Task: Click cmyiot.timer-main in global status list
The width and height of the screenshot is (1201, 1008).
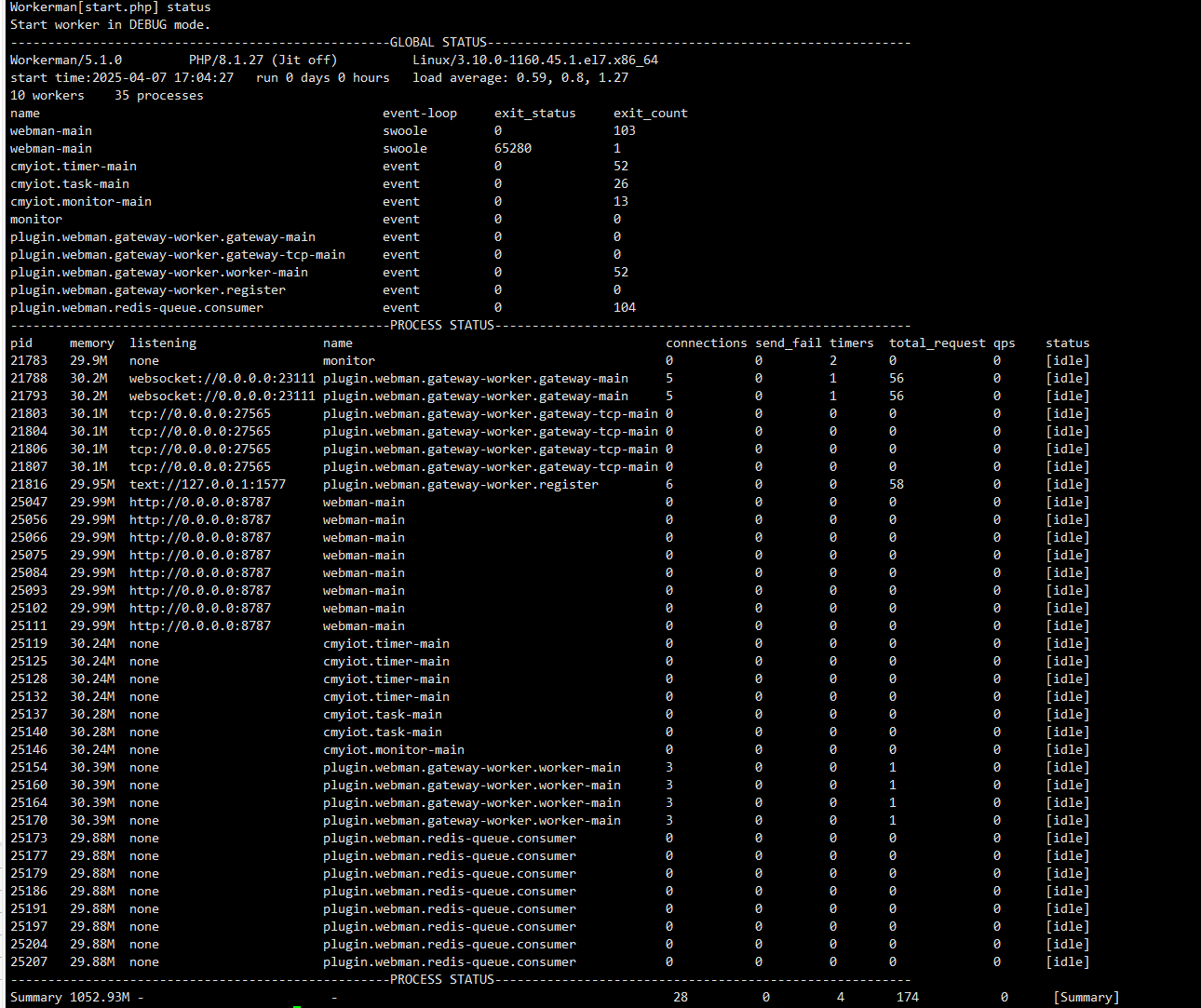Action: pyautogui.click(x=74, y=166)
